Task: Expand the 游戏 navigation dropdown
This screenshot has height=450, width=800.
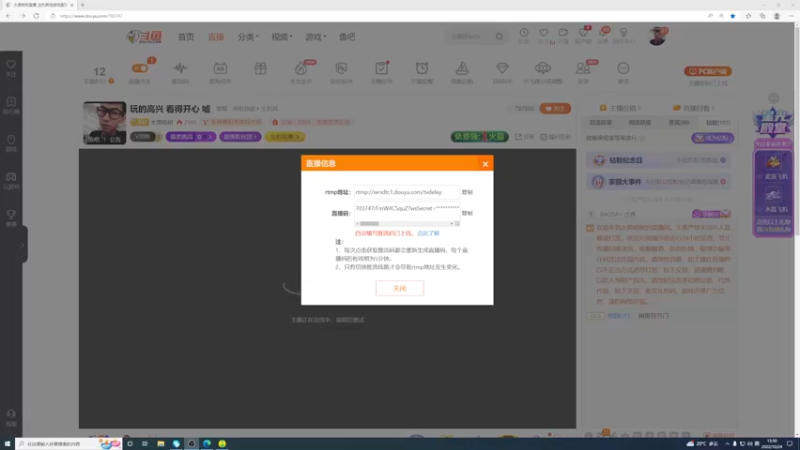Action: [x=315, y=37]
